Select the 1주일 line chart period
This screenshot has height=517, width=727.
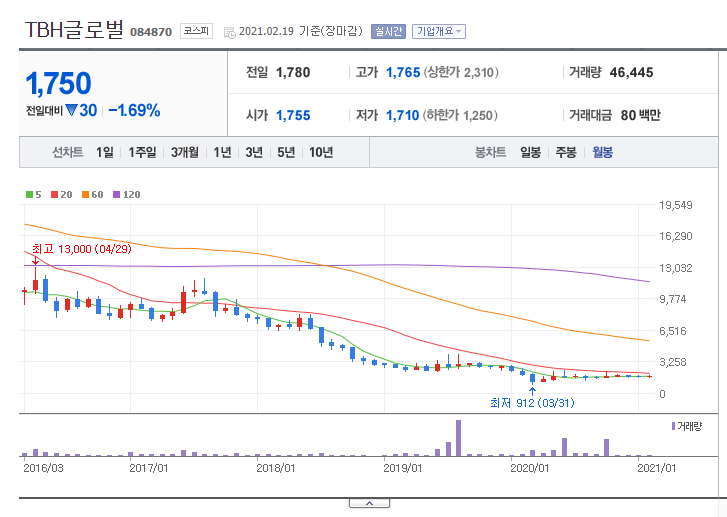tap(142, 152)
